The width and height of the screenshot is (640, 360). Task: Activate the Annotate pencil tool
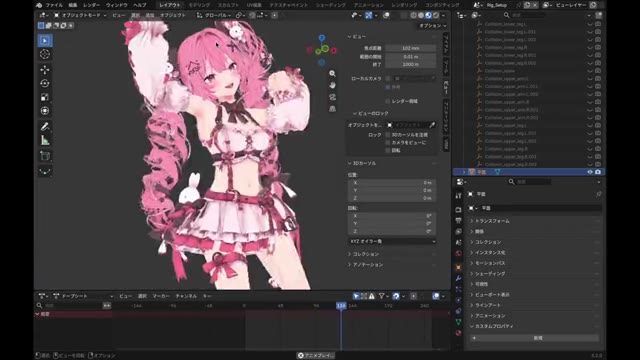click(45, 127)
